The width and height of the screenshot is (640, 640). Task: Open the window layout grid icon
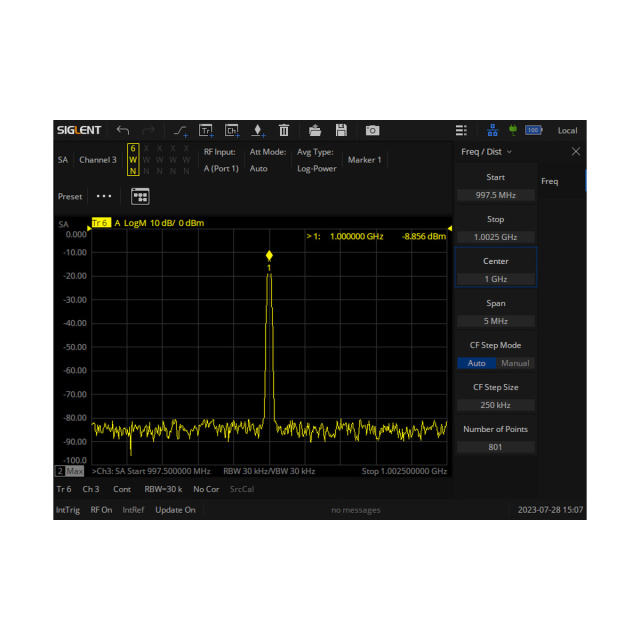coord(140,197)
